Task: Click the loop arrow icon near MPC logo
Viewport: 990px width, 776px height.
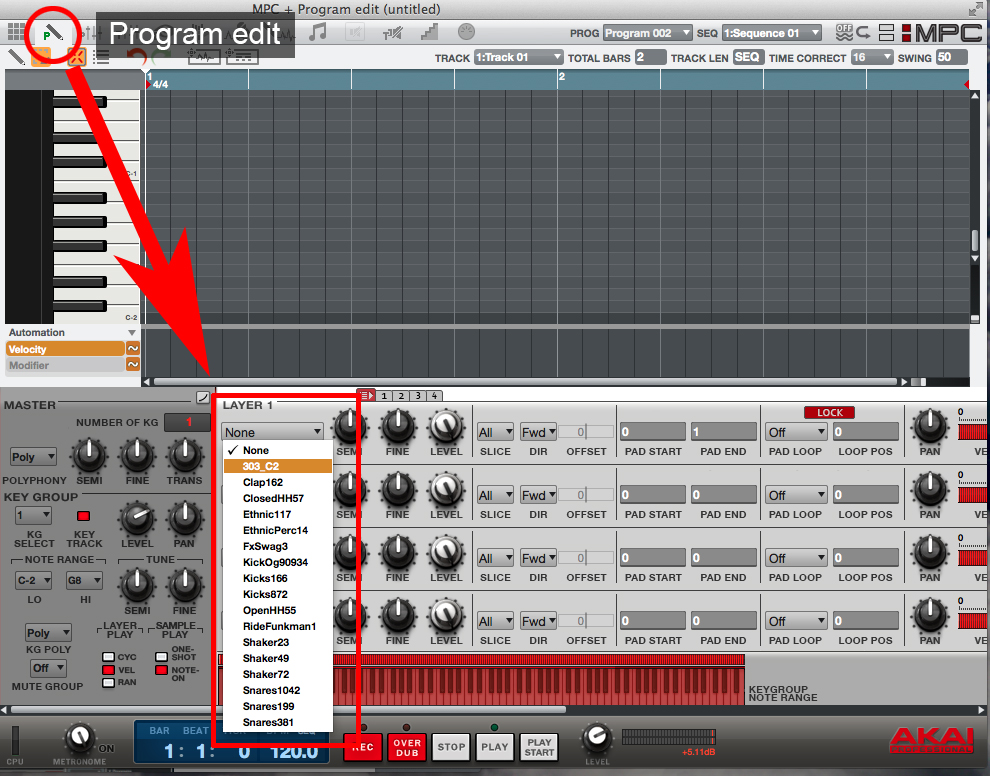Action: pyautogui.click(x=864, y=33)
